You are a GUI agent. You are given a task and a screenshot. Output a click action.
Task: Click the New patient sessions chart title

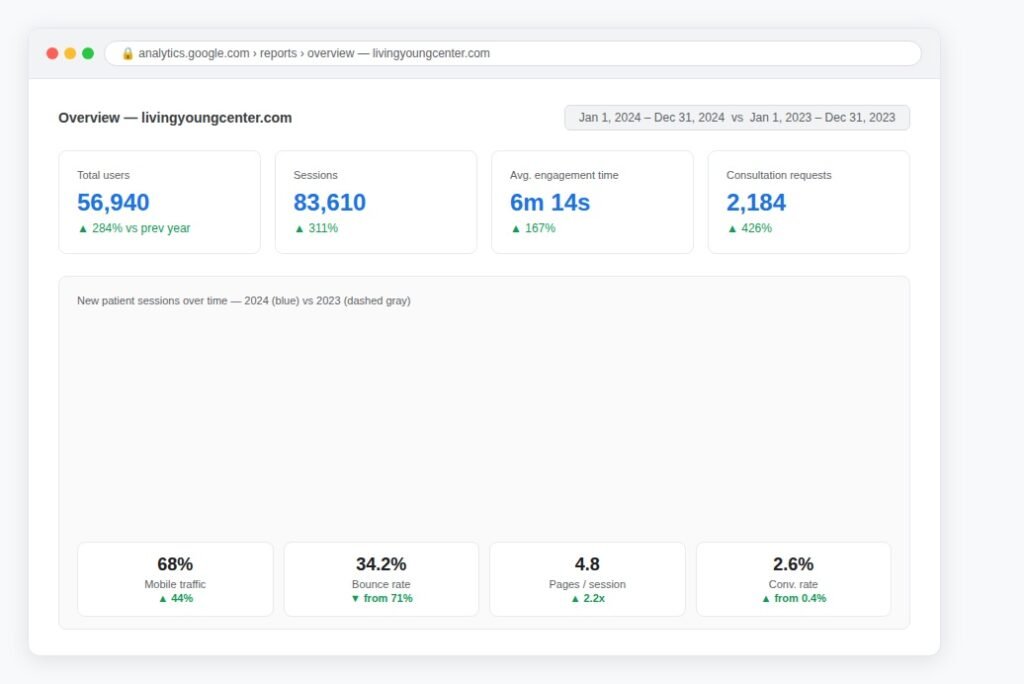244,301
